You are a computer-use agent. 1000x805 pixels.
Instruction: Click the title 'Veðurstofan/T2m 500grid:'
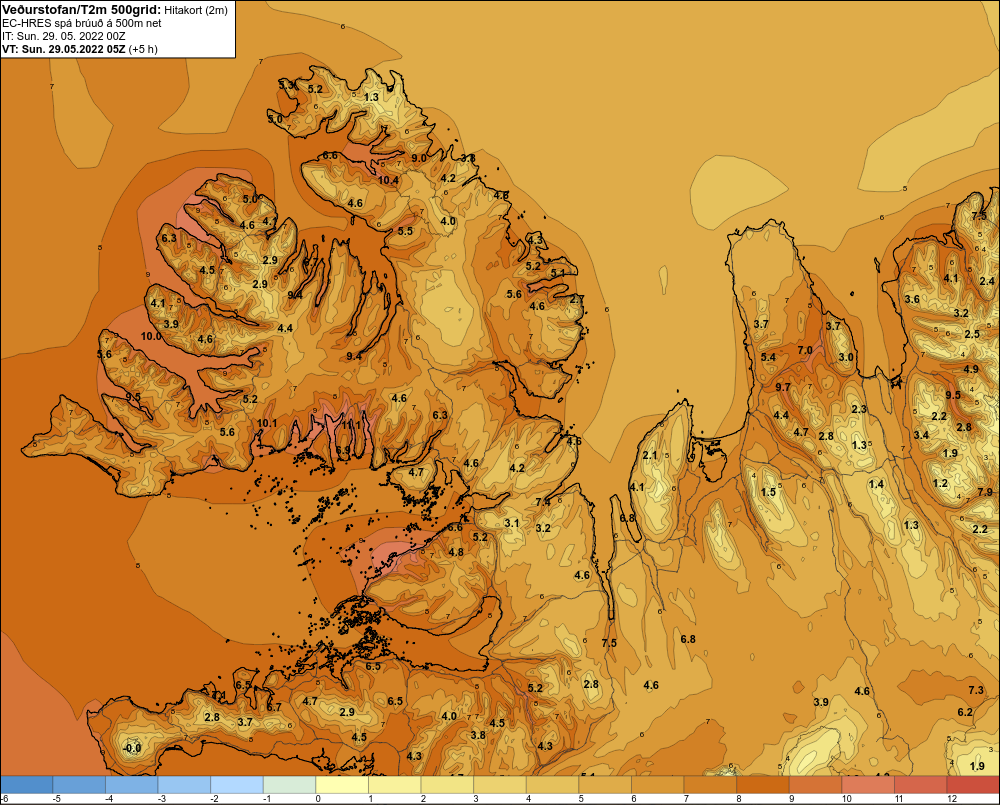[82, 10]
